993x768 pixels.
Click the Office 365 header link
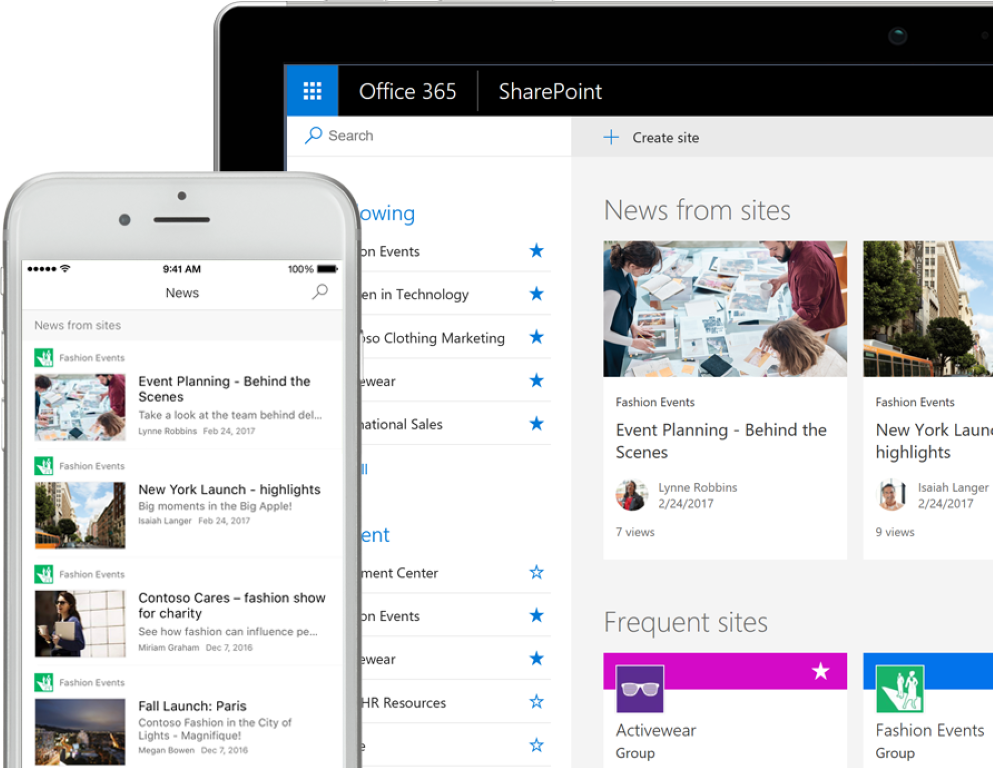coord(407,92)
